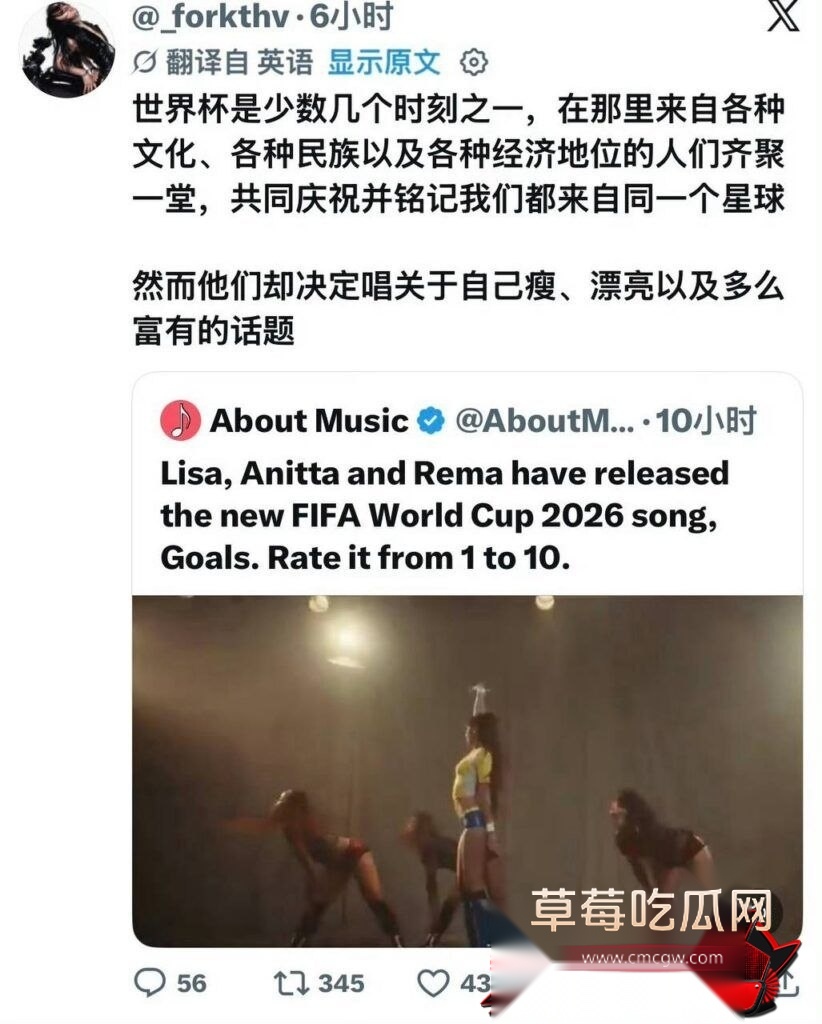The image size is (822, 1024).
Task: Open the @_forkthv username handle
Action: point(211,16)
